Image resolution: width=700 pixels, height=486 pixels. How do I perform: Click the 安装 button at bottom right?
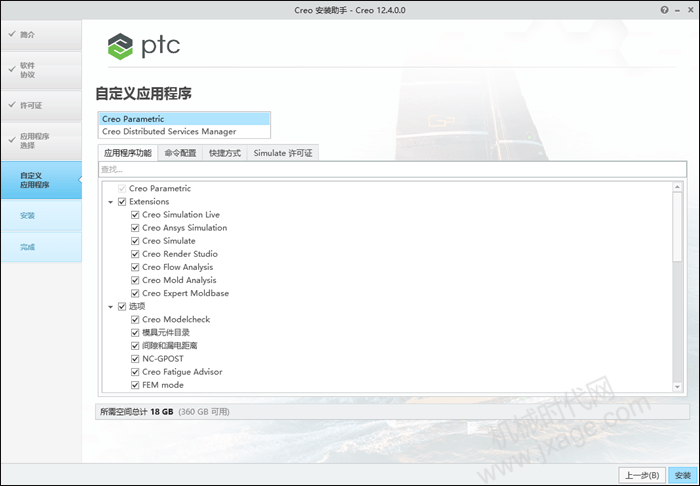[683, 475]
